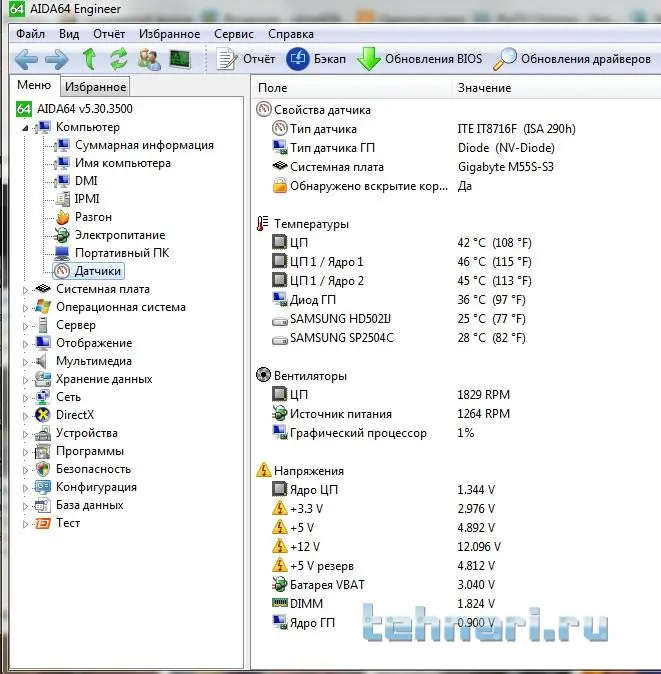The height and width of the screenshot is (674, 661).
Task: Click the Бэкап backup toolbar button
Action: point(316,59)
